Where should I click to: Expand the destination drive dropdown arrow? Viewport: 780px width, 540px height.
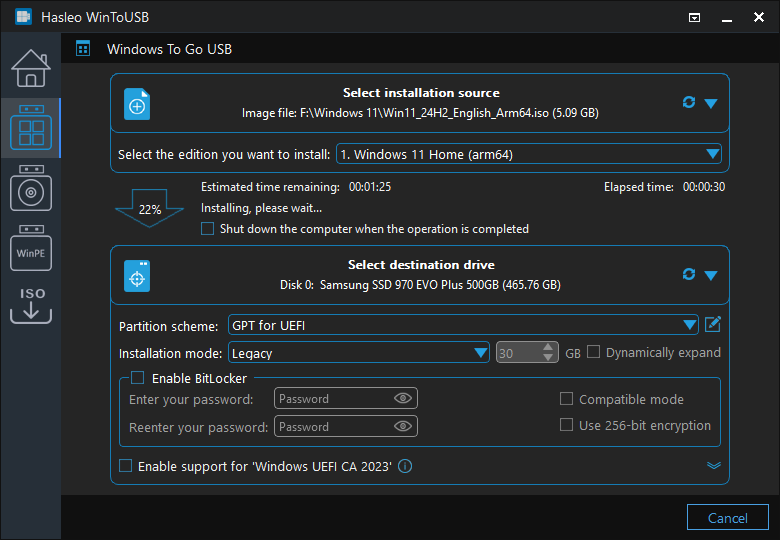click(x=711, y=275)
